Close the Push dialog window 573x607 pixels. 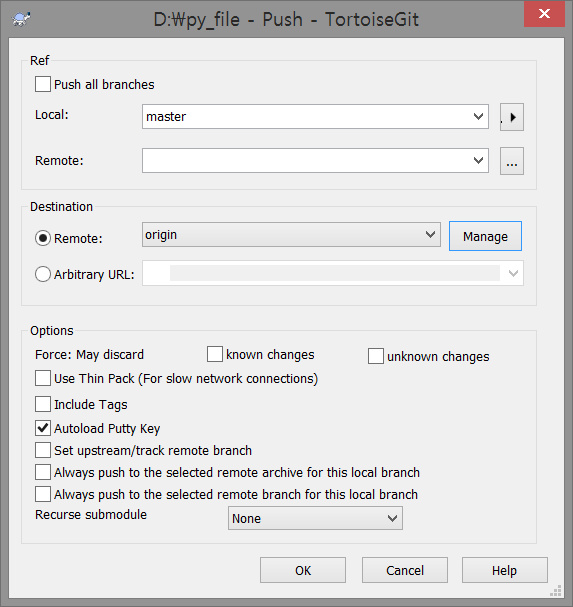coord(544,14)
